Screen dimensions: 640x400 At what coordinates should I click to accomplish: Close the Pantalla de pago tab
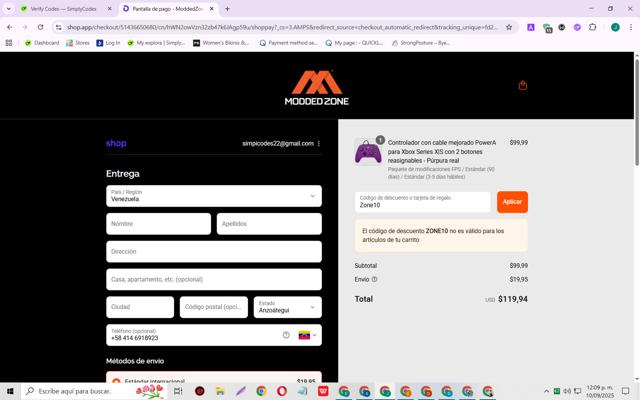(x=211, y=9)
